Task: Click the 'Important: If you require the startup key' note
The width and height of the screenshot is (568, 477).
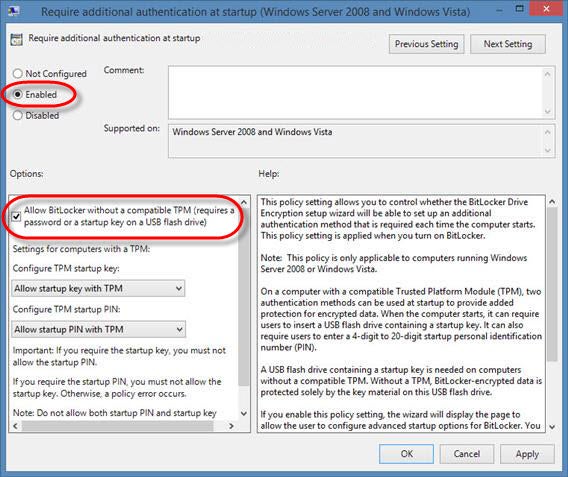Action: [119, 356]
